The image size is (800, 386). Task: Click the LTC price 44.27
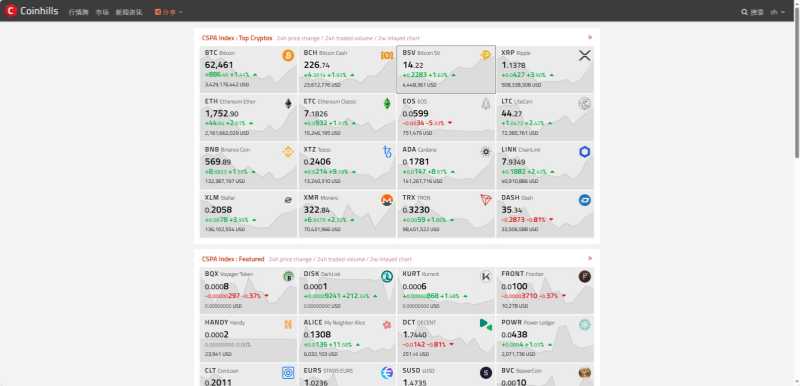point(512,114)
